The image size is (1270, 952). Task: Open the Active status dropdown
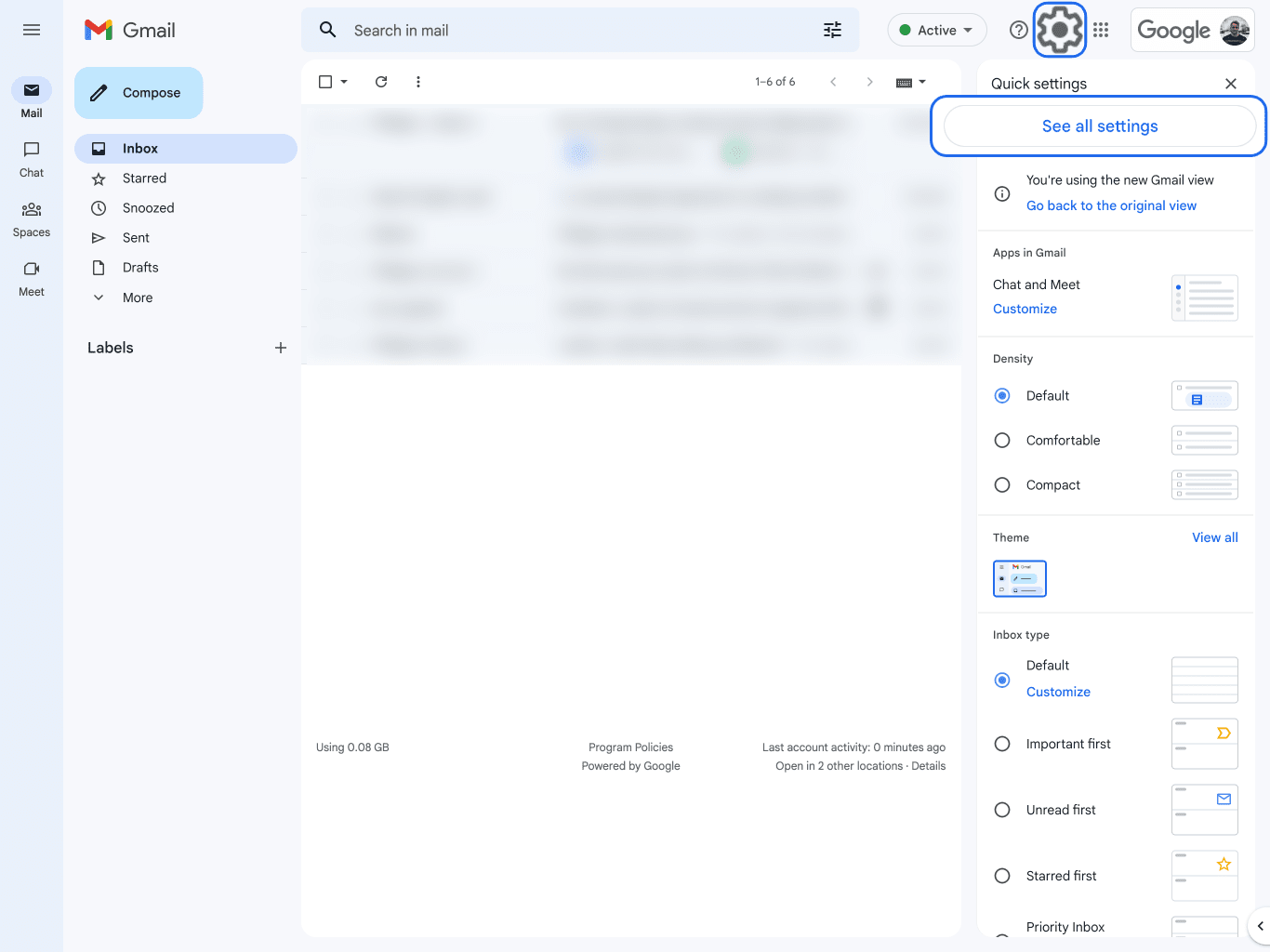[936, 30]
